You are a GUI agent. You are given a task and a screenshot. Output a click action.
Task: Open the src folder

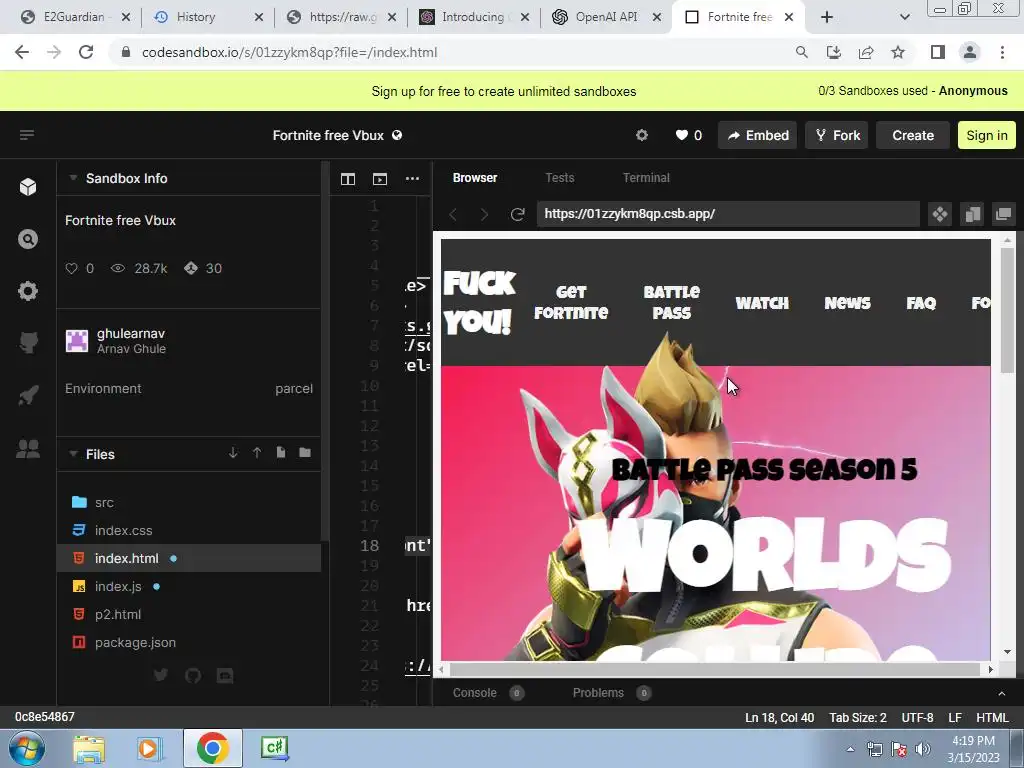tap(189, 502)
